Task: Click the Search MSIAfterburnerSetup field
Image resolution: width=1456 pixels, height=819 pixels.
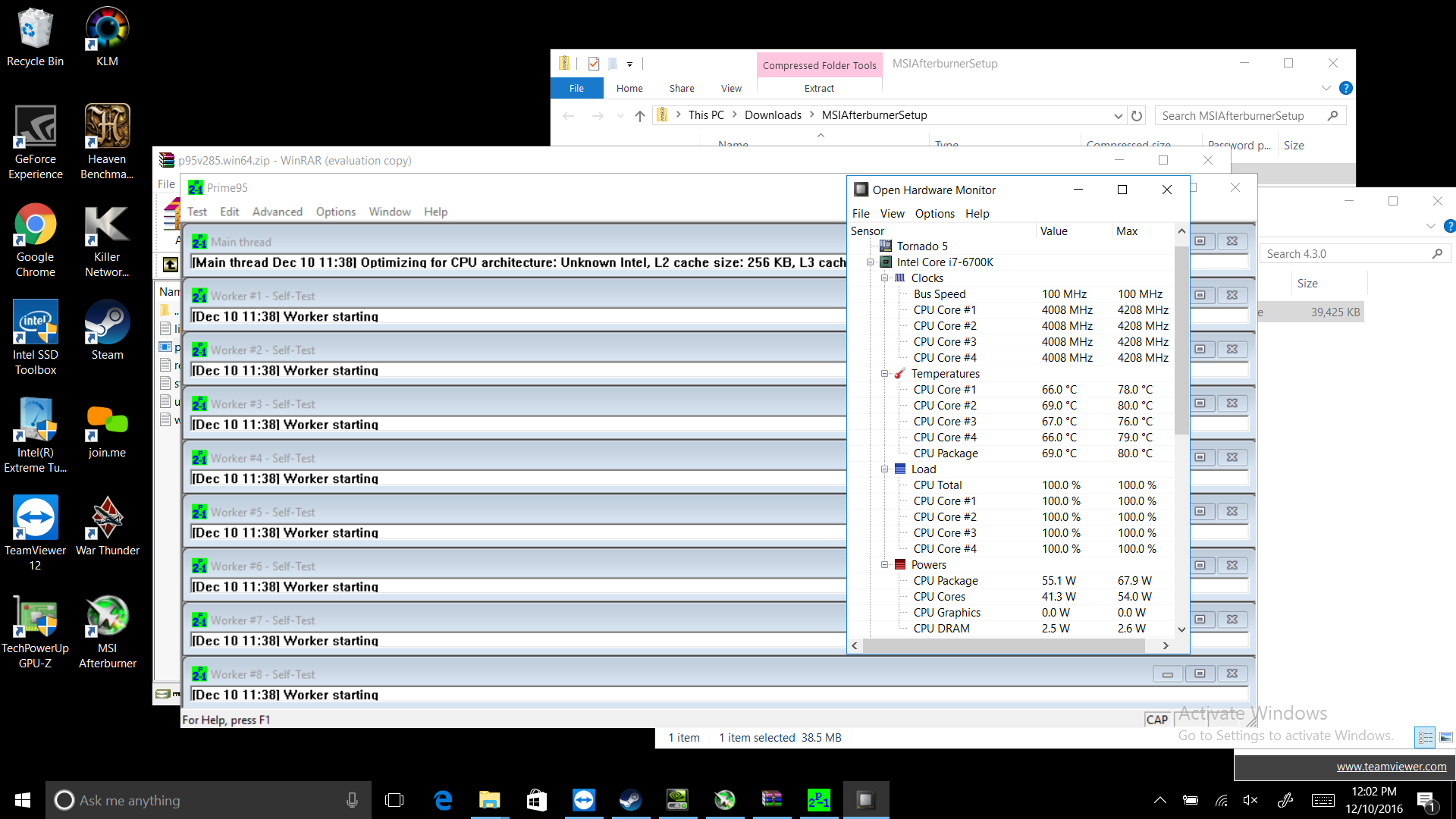Action: (x=1250, y=115)
